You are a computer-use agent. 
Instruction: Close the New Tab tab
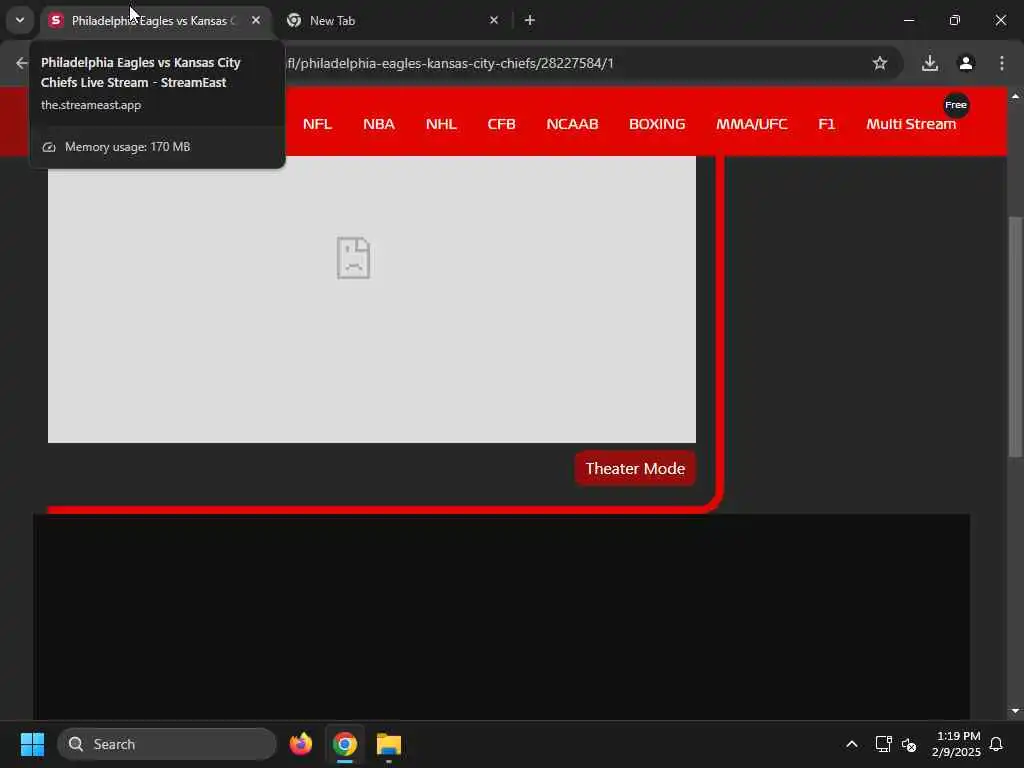[x=494, y=20]
